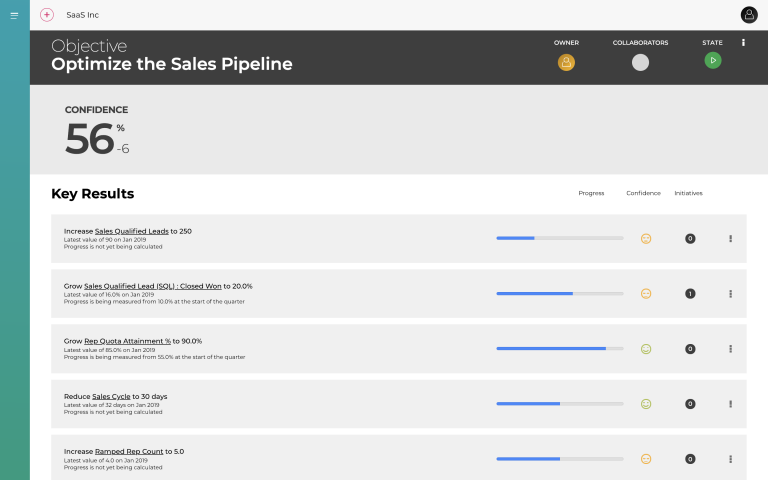
Task: Open the user profile avatar
Action: click(x=749, y=15)
